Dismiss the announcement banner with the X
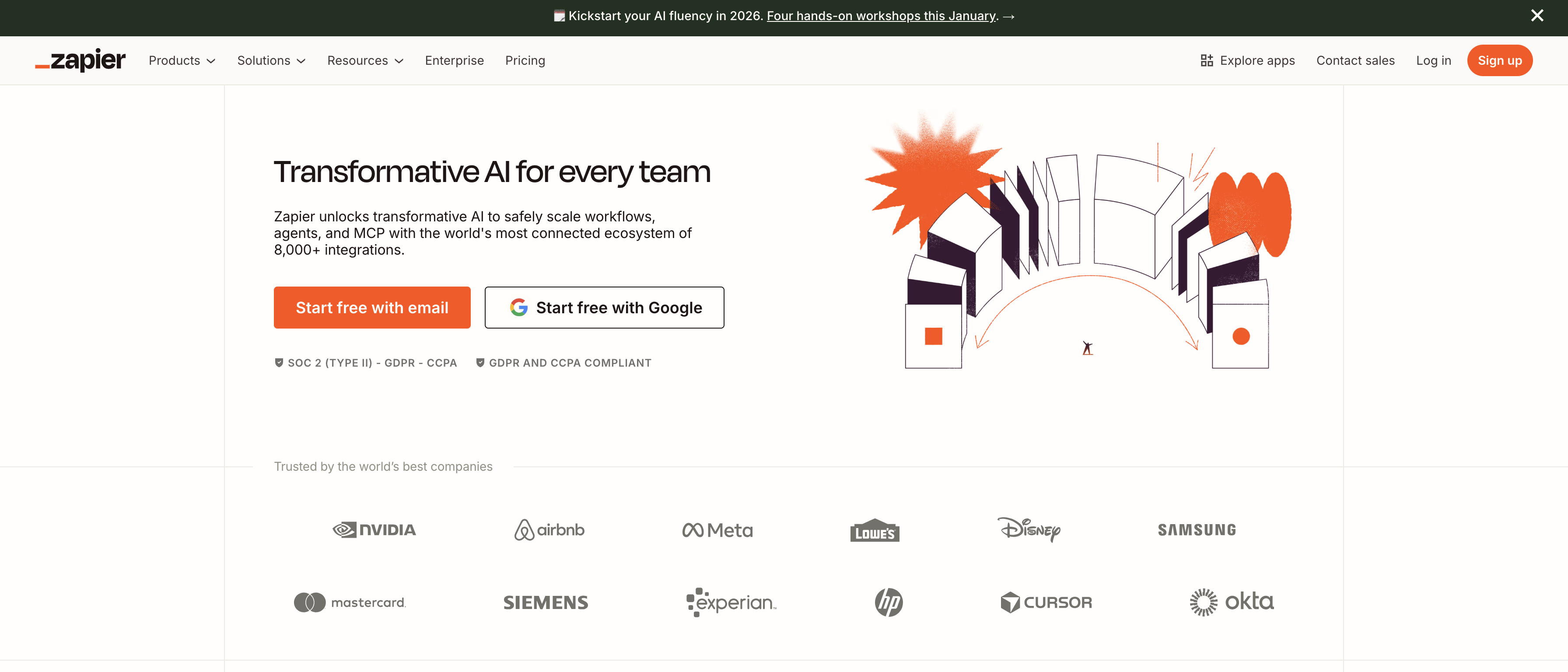Screen dimensions: 1568x672 coord(1536,16)
